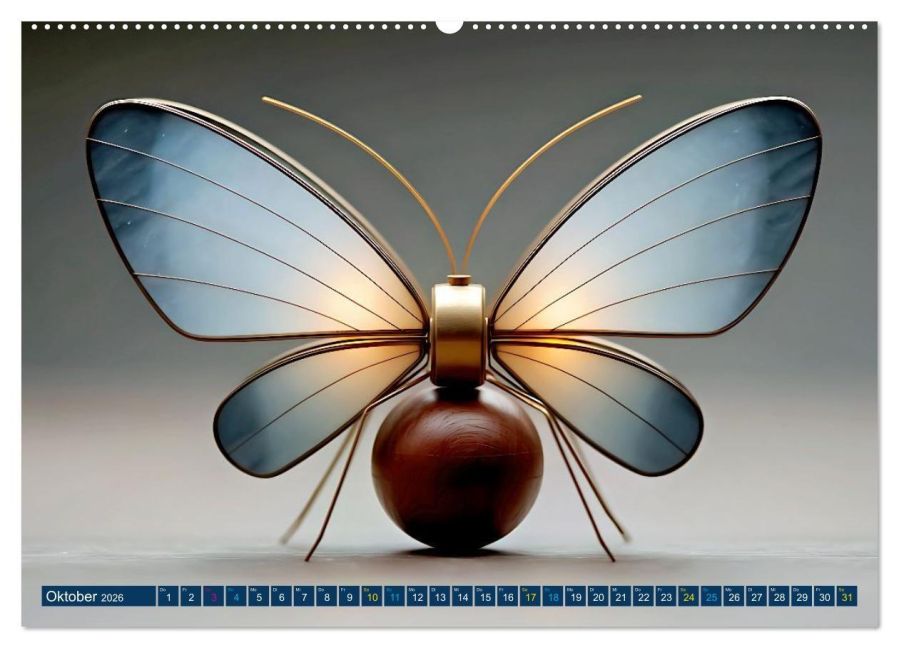Choose day 18 in blue
The width and height of the screenshot is (899, 648).
pos(553,596)
